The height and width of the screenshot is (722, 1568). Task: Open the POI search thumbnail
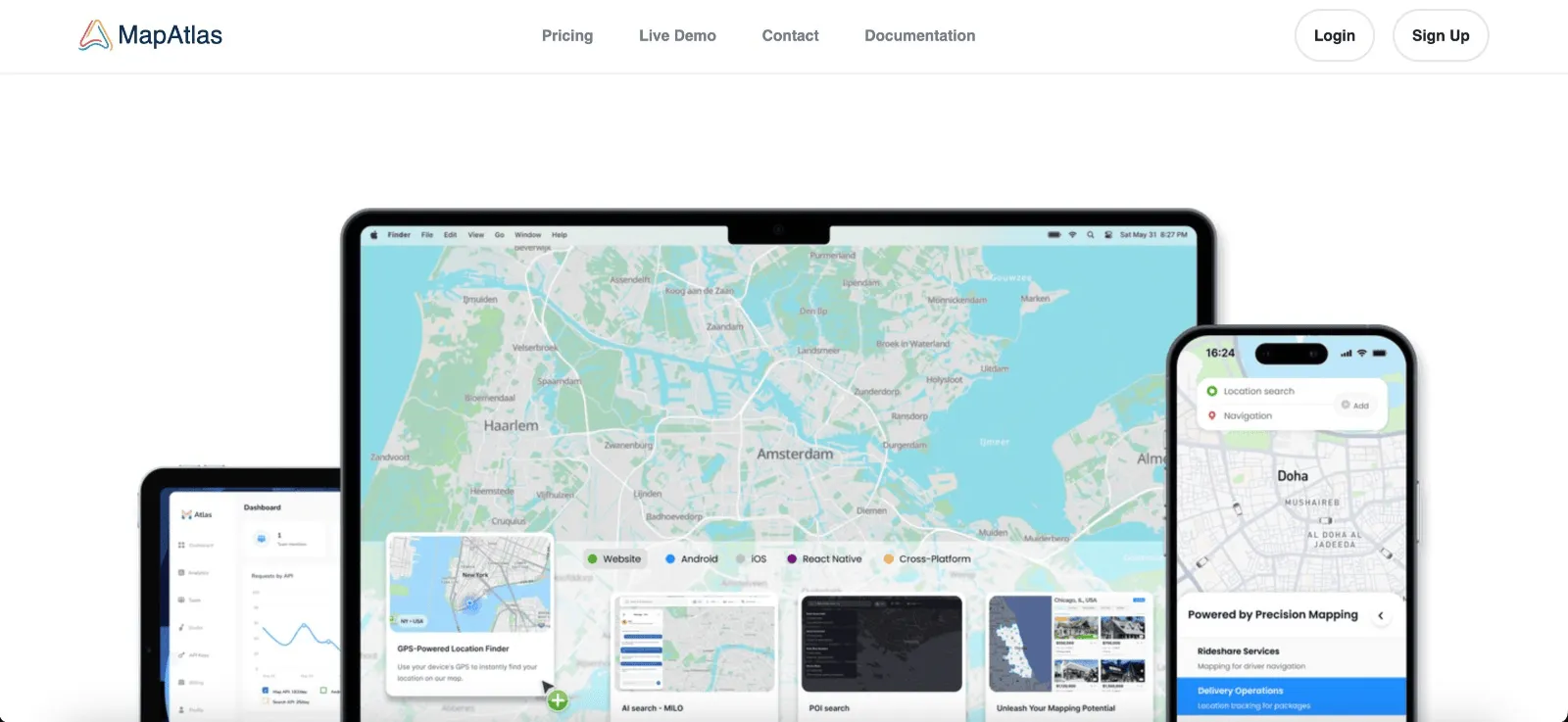pyautogui.click(x=881, y=645)
